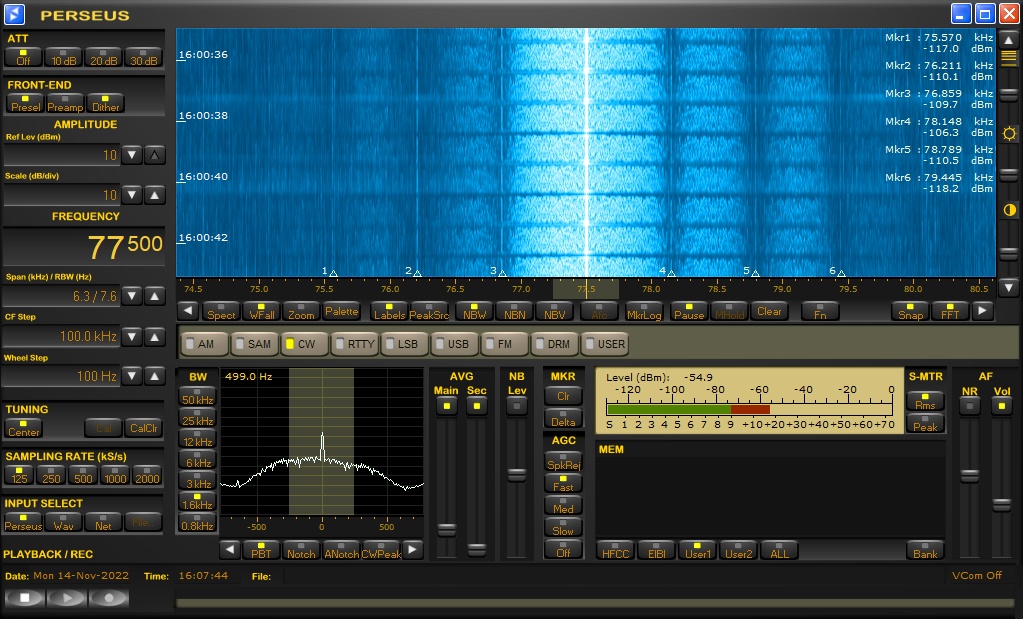The height and width of the screenshot is (619, 1023).
Task: Toggle the Presel front-end filter
Action: point(25,104)
